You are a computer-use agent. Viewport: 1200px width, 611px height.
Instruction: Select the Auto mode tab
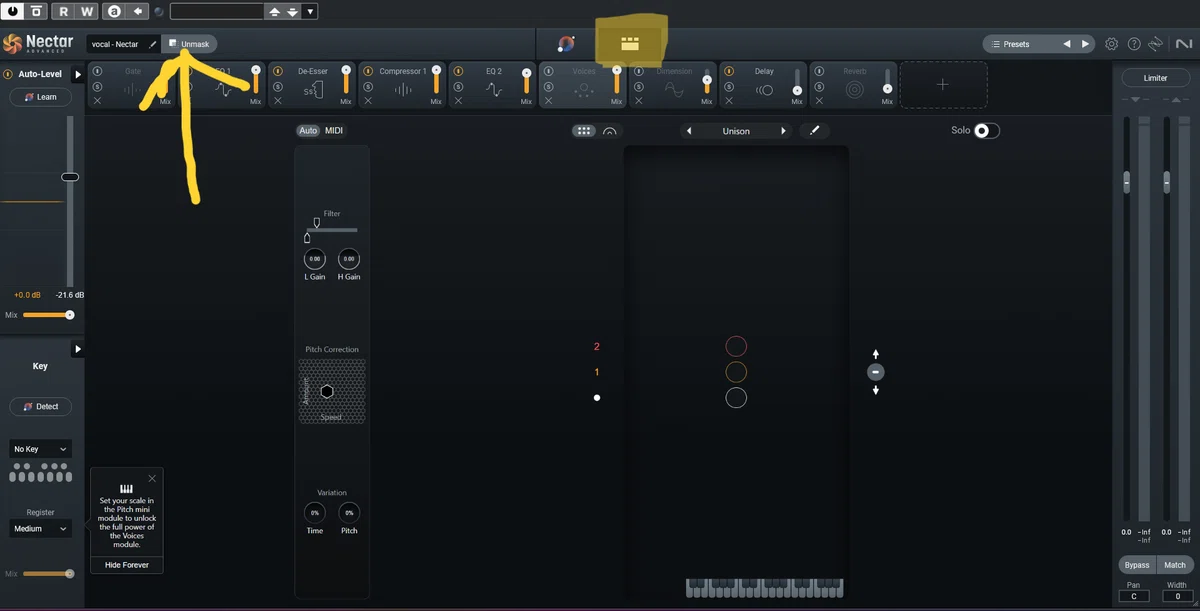(308, 131)
